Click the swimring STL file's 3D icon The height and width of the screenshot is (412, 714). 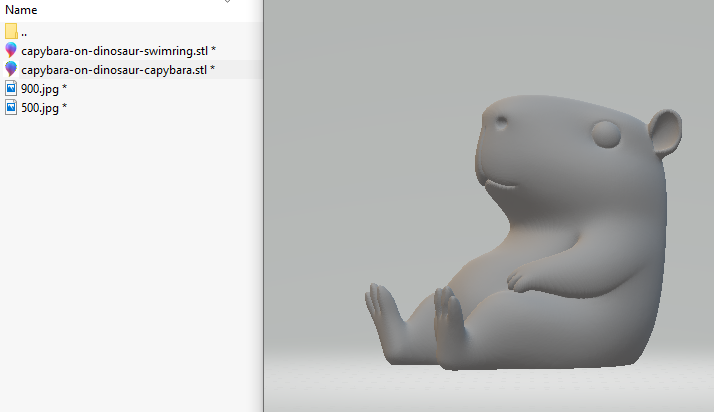pyautogui.click(x=11, y=50)
